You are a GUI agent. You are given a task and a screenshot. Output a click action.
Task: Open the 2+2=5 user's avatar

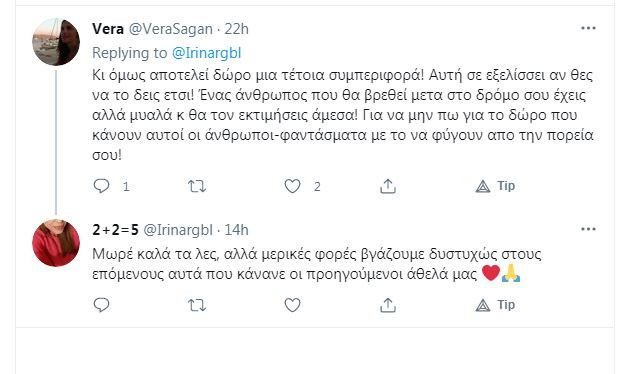[x=56, y=243]
